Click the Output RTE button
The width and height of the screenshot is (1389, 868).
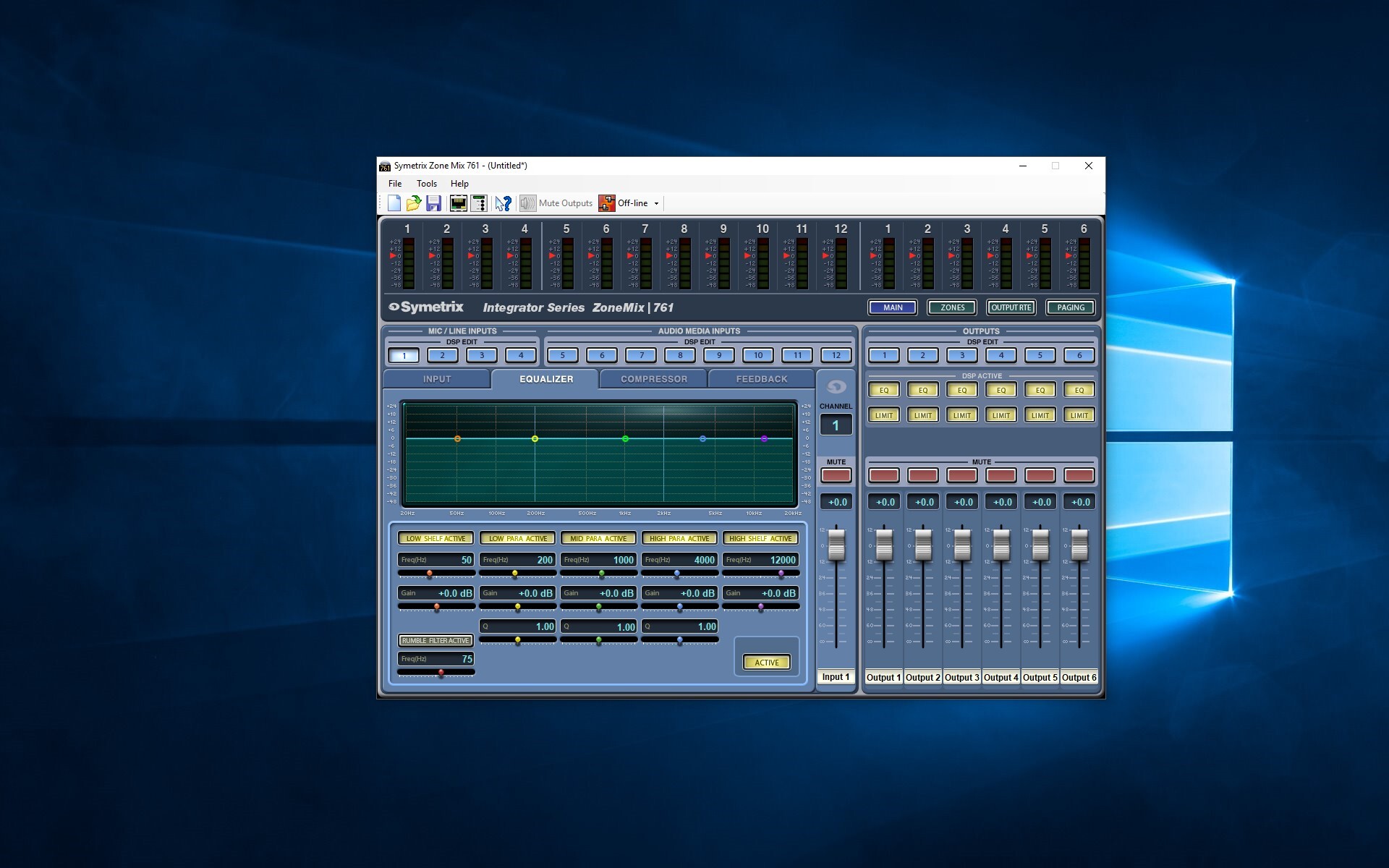(x=1011, y=307)
